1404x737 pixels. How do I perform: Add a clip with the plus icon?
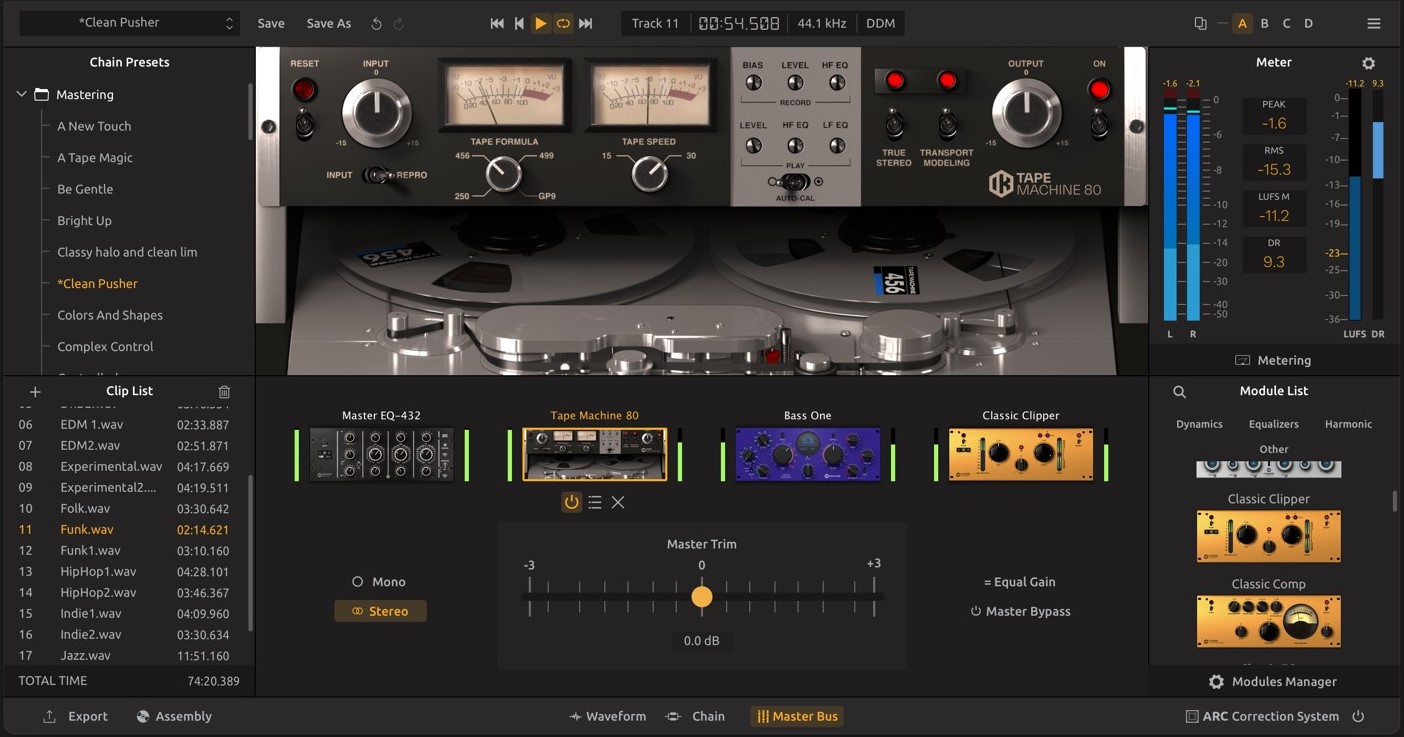(35, 392)
